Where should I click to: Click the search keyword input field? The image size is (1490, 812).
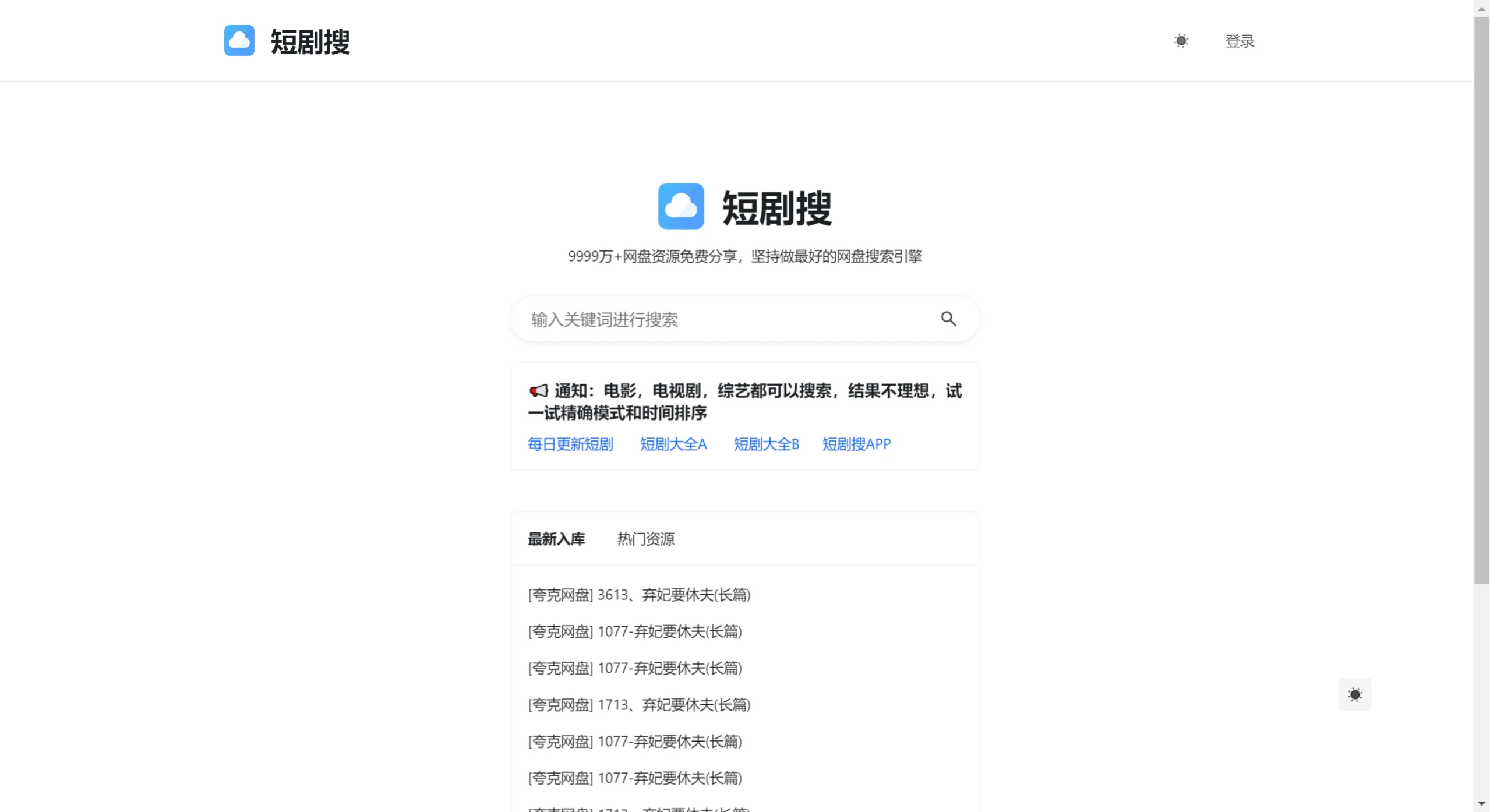pos(699,319)
